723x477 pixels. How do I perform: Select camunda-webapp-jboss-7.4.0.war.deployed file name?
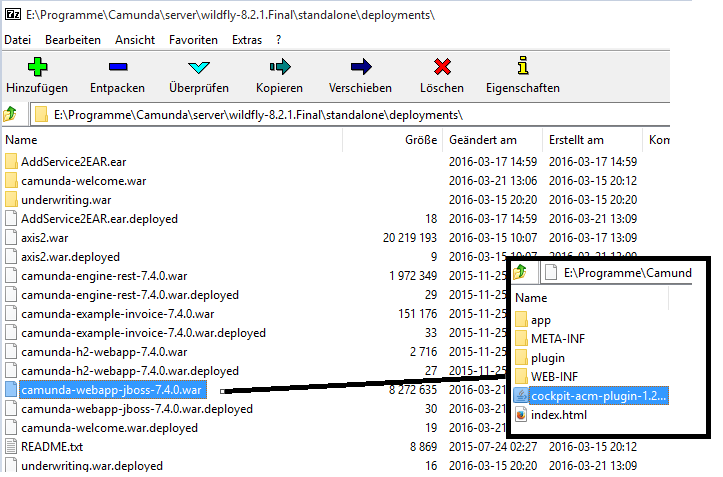pyautogui.click(x=137, y=409)
